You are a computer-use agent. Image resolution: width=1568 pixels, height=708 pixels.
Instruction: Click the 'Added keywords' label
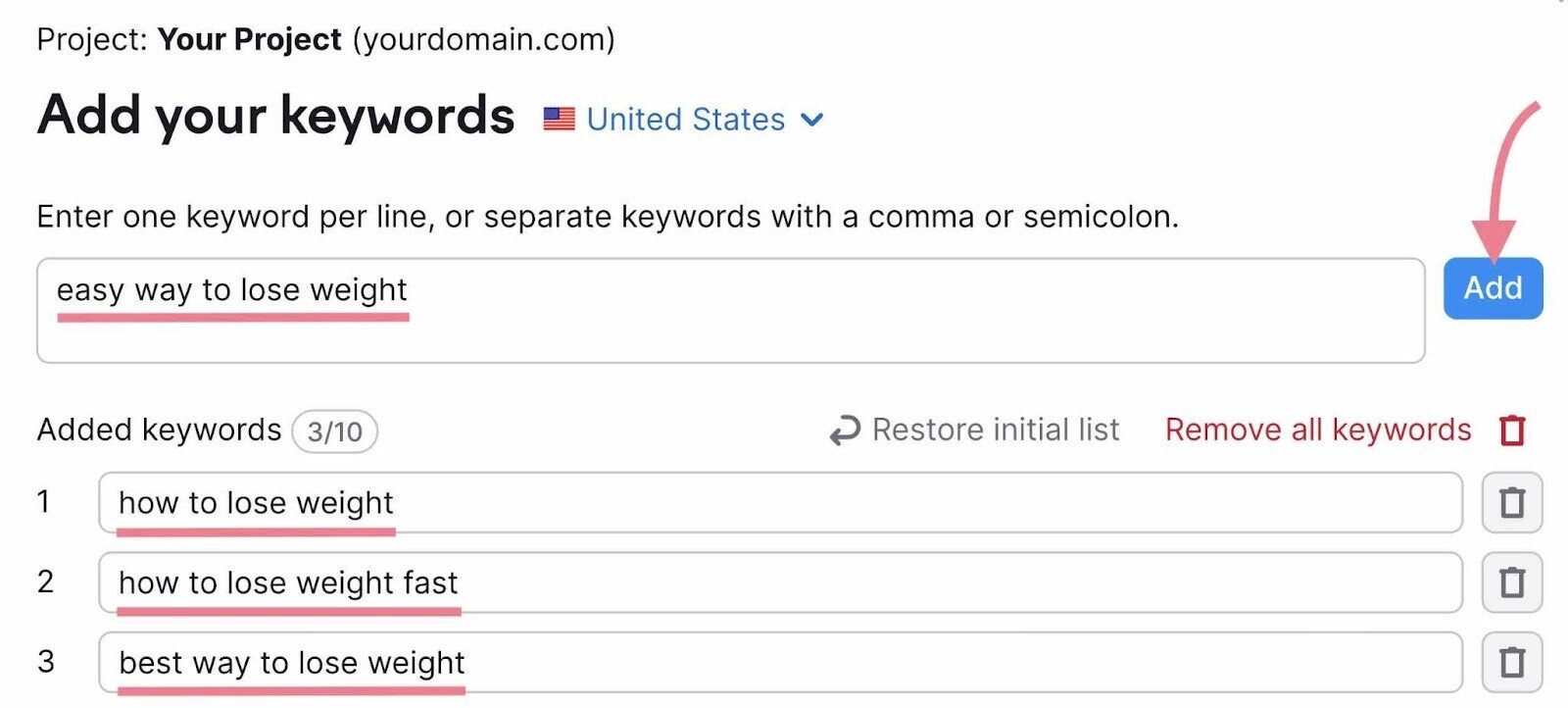159,430
